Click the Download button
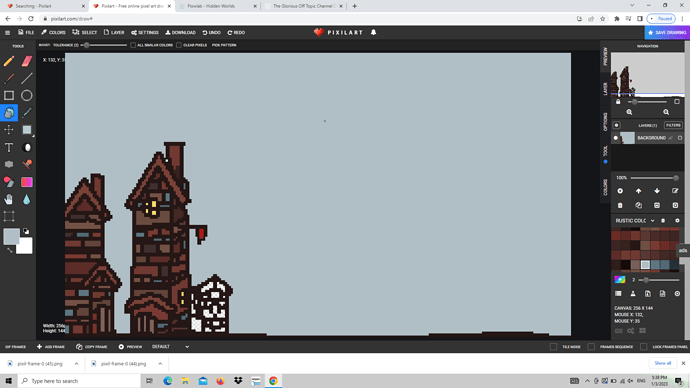This screenshot has width=690, height=388. (180, 33)
